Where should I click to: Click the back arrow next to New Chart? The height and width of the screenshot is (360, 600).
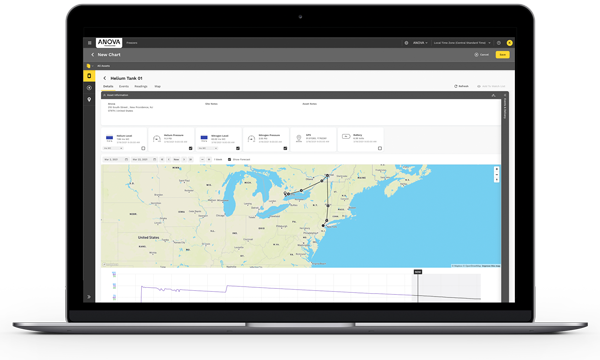tap(92, 55)
